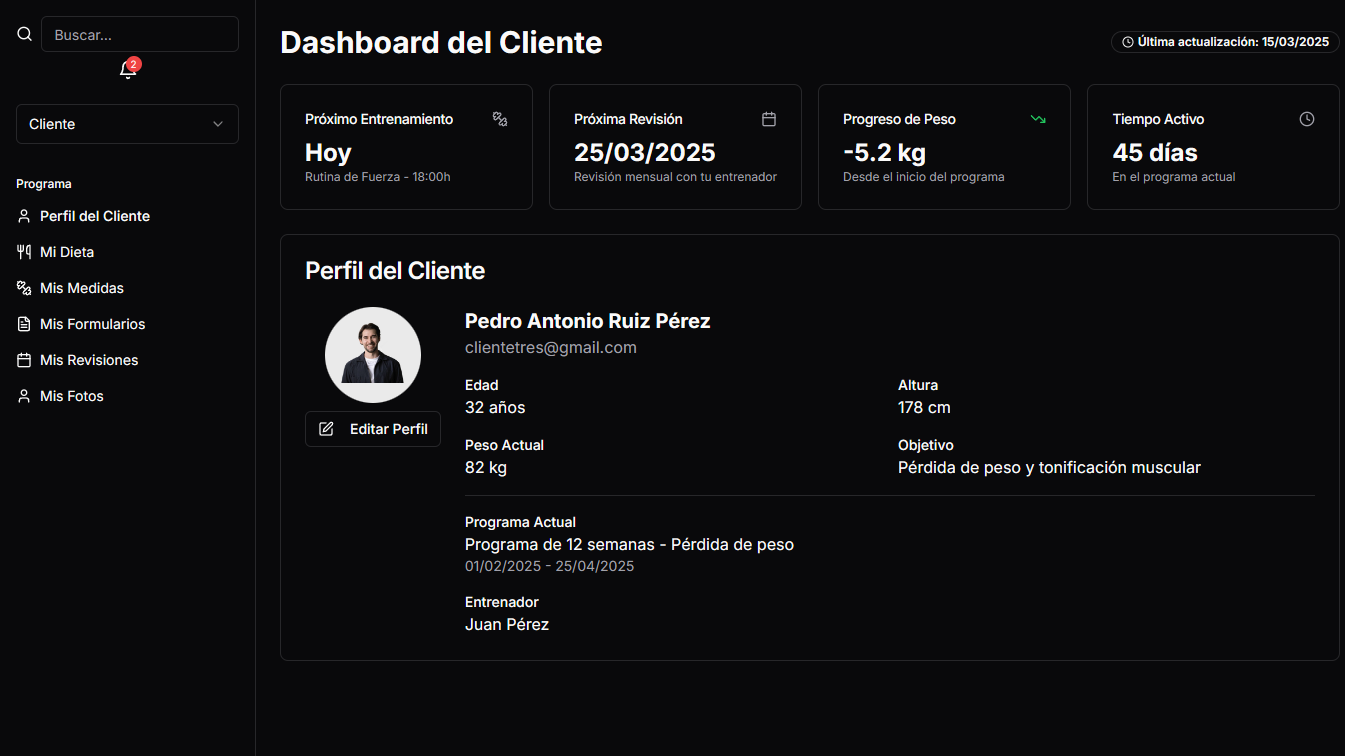Focus the Buscar search input field
1345x756 pixels.
(140, 34)
